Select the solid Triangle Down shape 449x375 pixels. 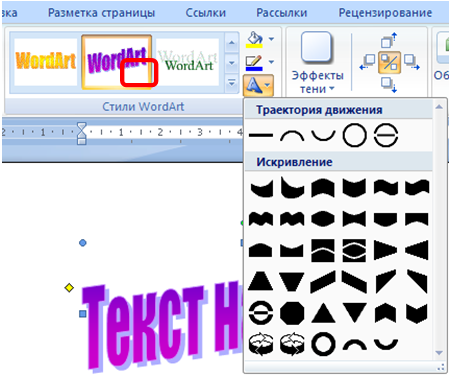[x=354, y=313]
